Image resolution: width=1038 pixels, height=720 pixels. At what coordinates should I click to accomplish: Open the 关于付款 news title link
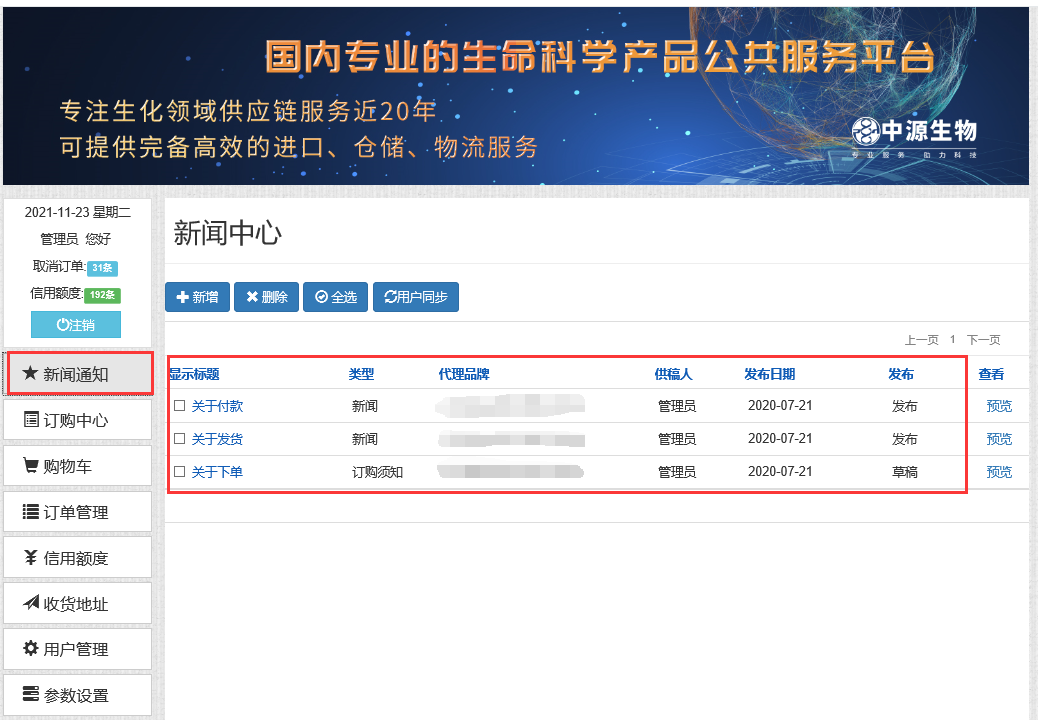click(217, 406)
